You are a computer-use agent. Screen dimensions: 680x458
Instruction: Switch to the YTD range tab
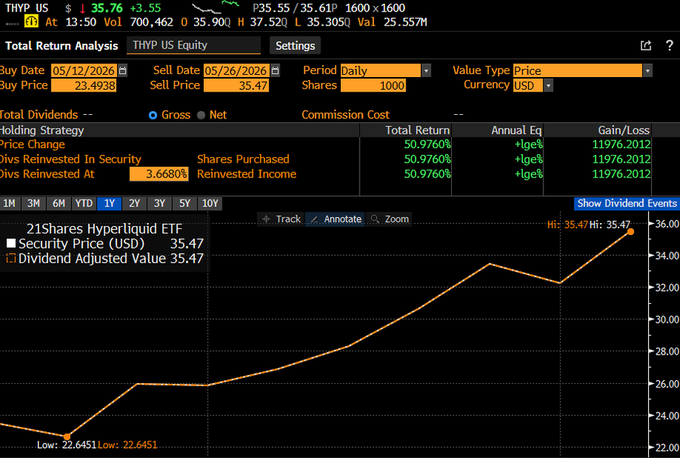point(84,203)
